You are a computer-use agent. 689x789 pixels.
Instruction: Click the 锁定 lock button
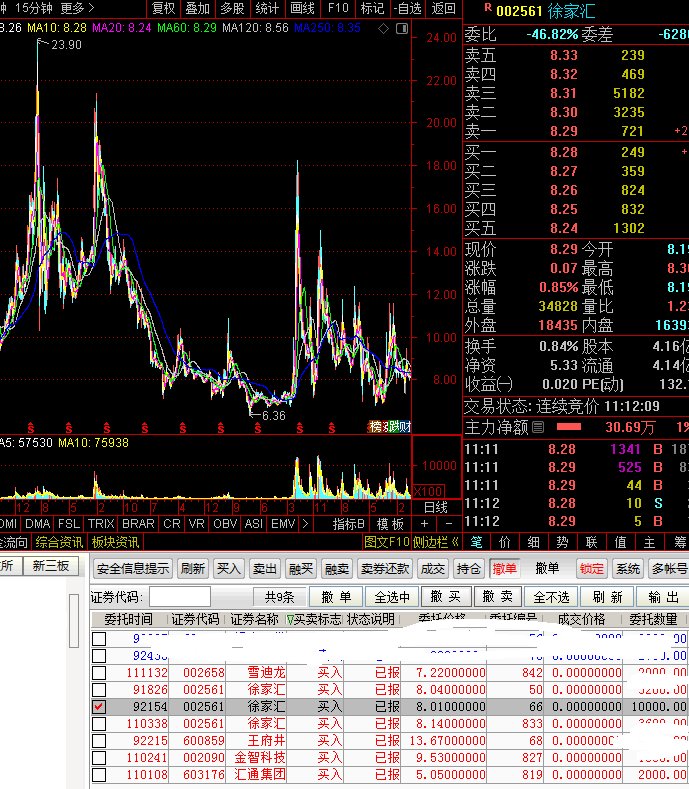[x=591, y=569]
